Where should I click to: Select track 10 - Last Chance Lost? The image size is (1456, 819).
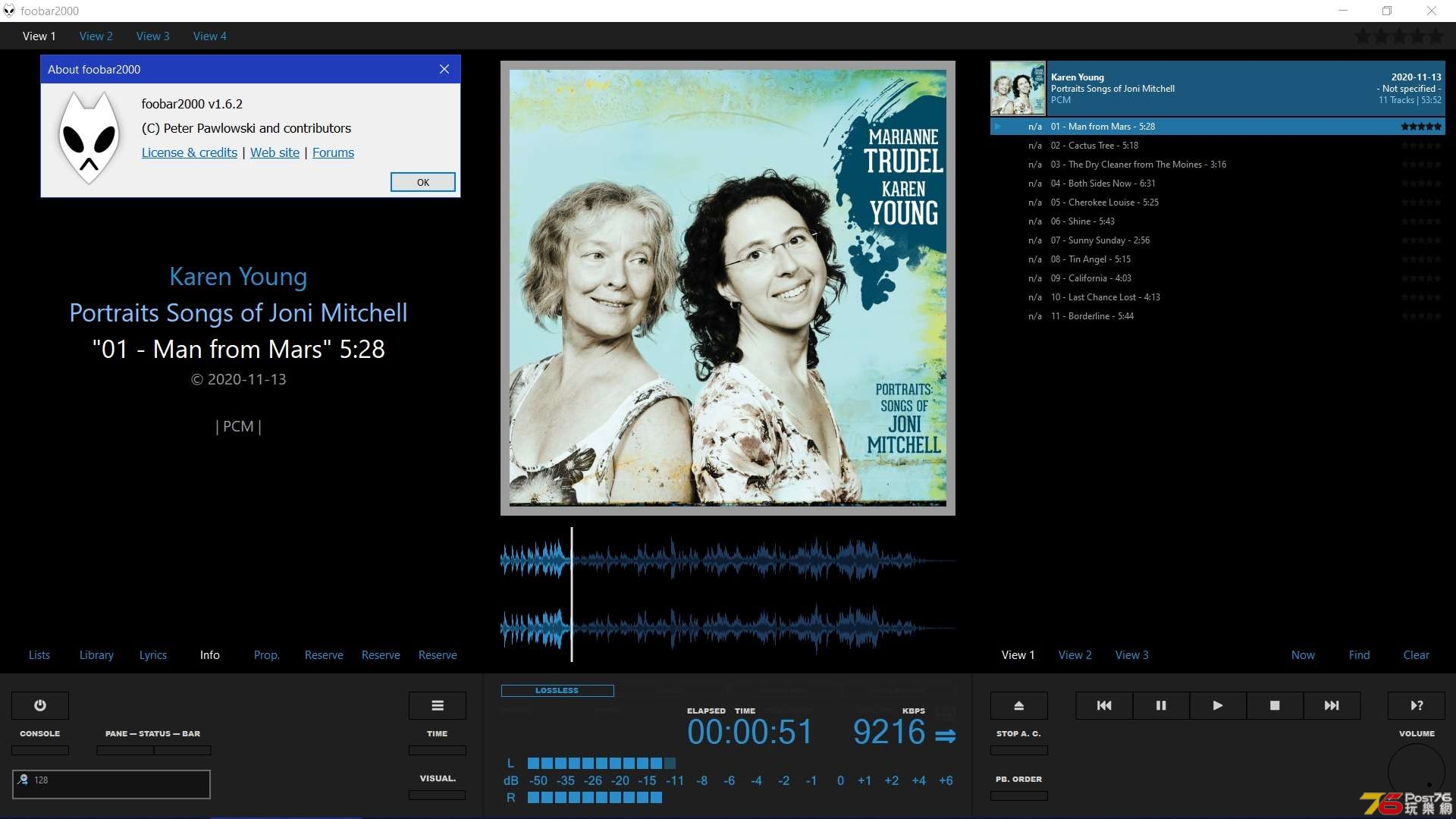click(x=1218, y=297)
